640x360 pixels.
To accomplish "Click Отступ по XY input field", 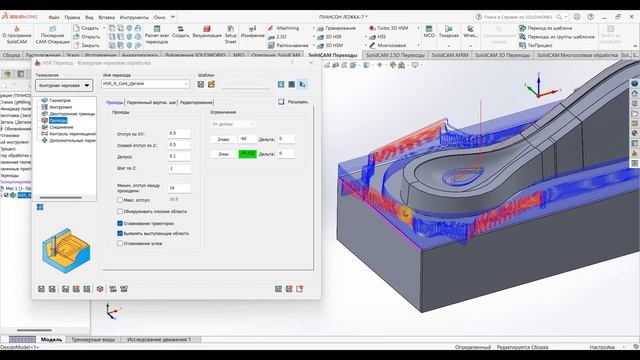I will point(179,133).
